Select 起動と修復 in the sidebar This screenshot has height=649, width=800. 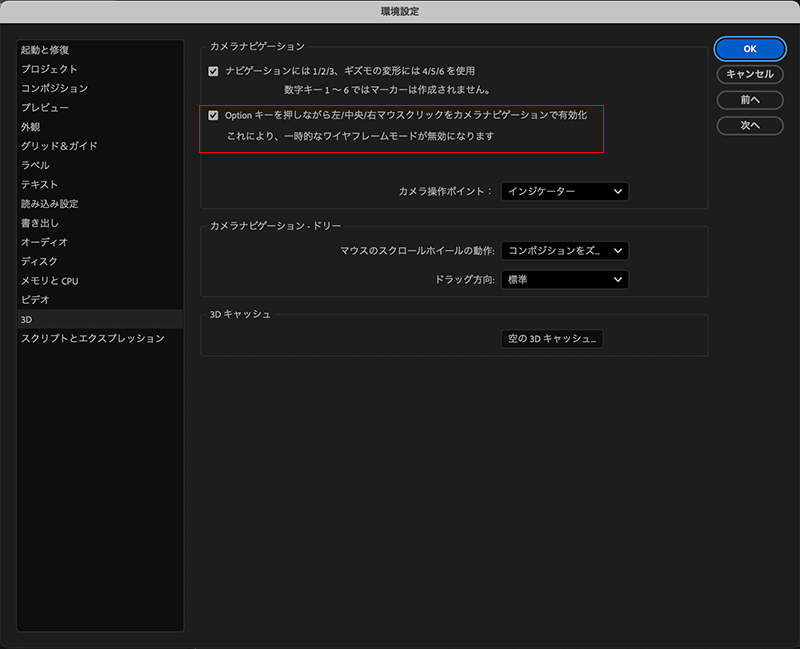point(45,50)
